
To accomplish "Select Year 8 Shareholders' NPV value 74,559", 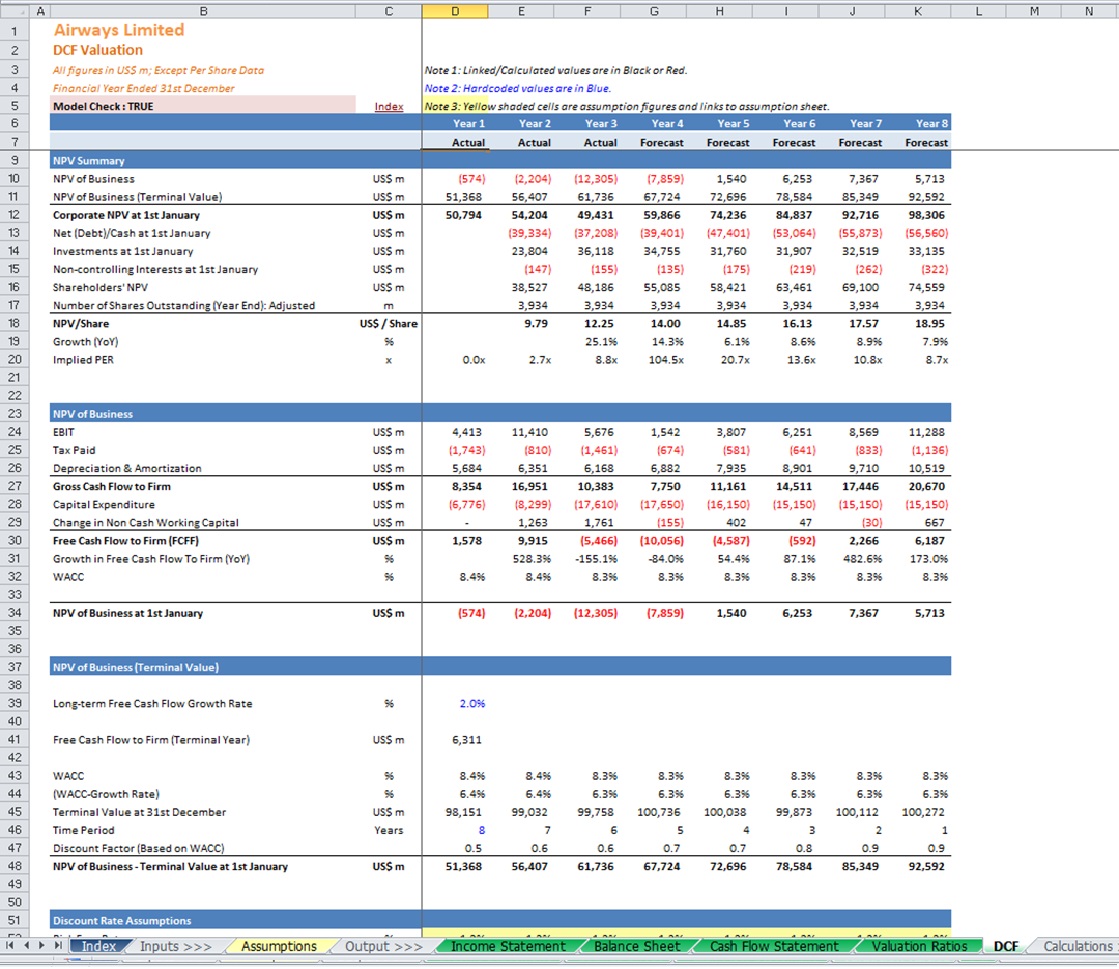I will point(918,287).
